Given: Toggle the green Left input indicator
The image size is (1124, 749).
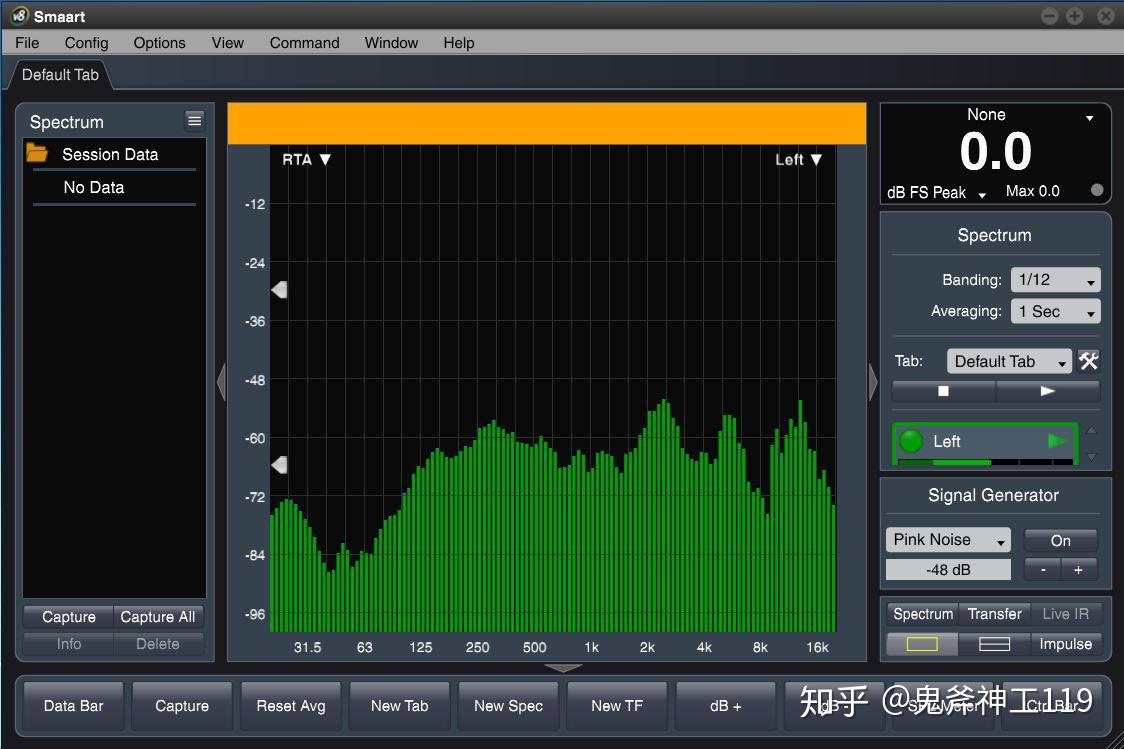Looking at the screenshot, I should click(x=910, y=441).
